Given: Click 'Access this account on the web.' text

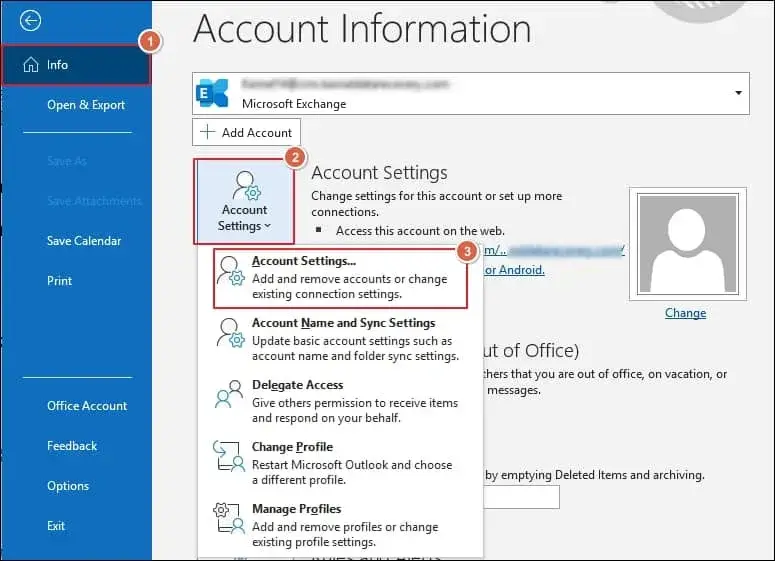Looking at the screenshot, I should click(420, 231).
